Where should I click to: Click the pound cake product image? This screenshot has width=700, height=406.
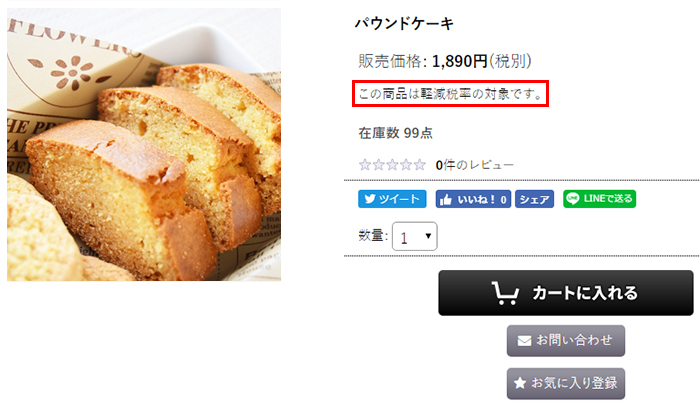pos(144,145)
